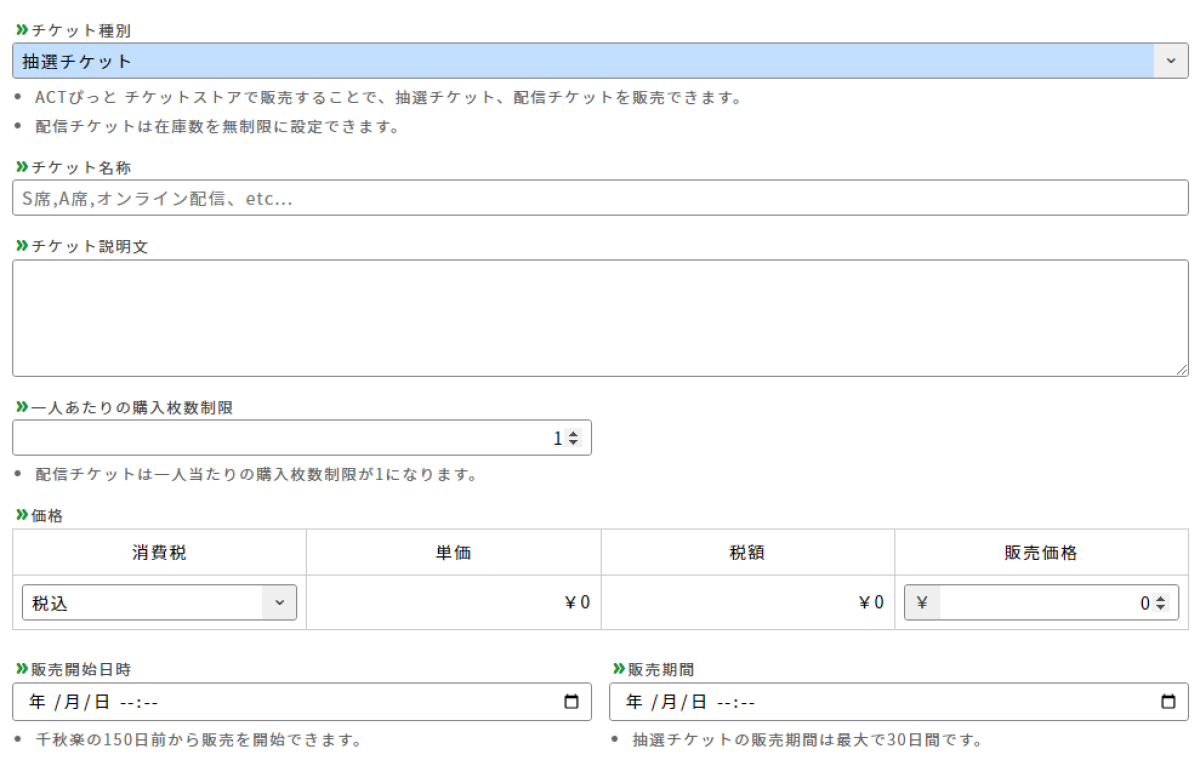Viewport: 1200px width, 766px height.
Task: Expand the 消費税 dropdown set to 税込
Action: (159, 603)
